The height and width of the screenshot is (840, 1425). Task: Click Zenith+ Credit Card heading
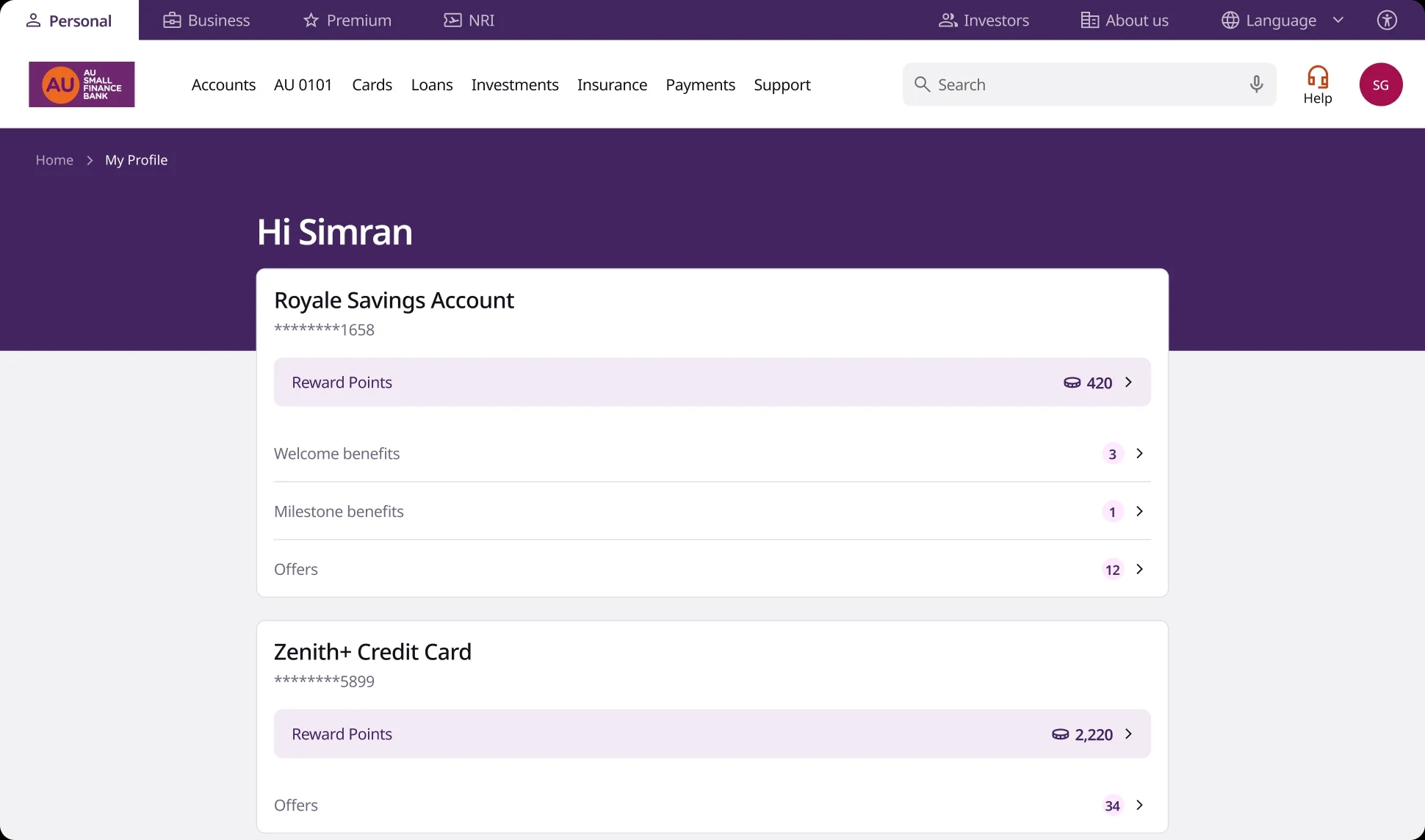pyautogui.click(x=372, y=652)
